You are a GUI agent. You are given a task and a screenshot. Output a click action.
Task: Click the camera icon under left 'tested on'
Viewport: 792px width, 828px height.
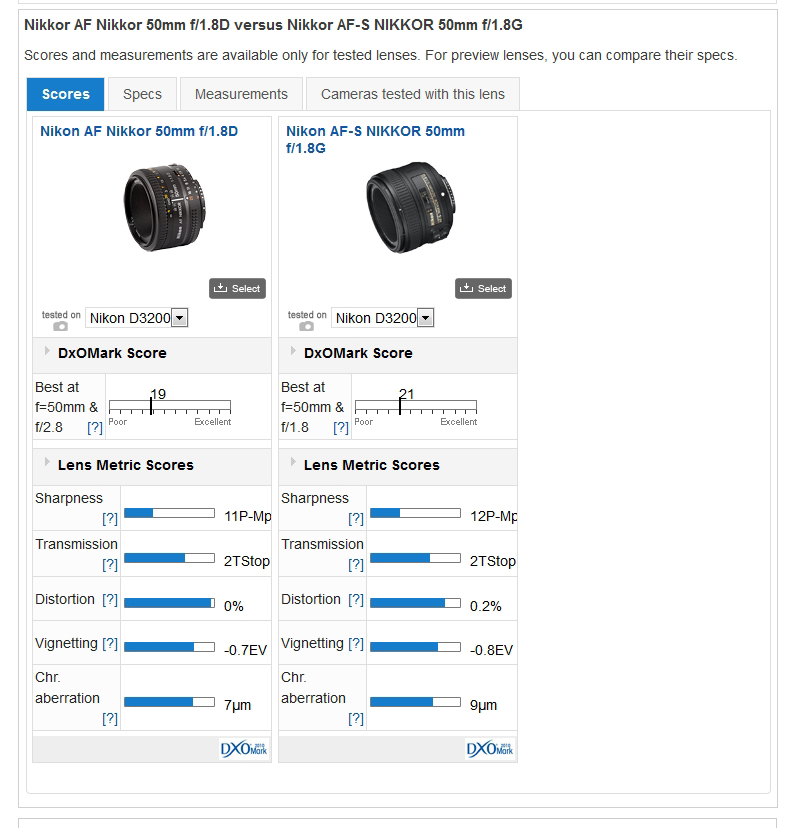point(61,326)
